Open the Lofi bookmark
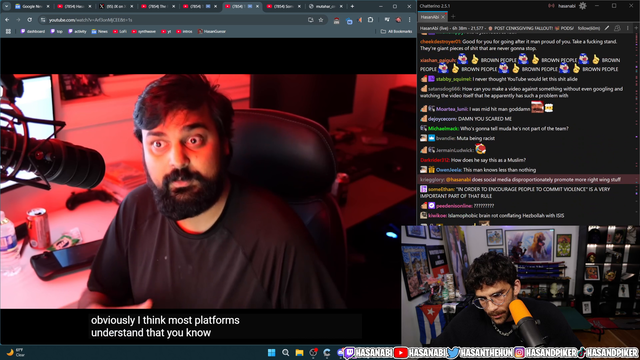This screenshot has width=640, height=360. click(120, 31)
